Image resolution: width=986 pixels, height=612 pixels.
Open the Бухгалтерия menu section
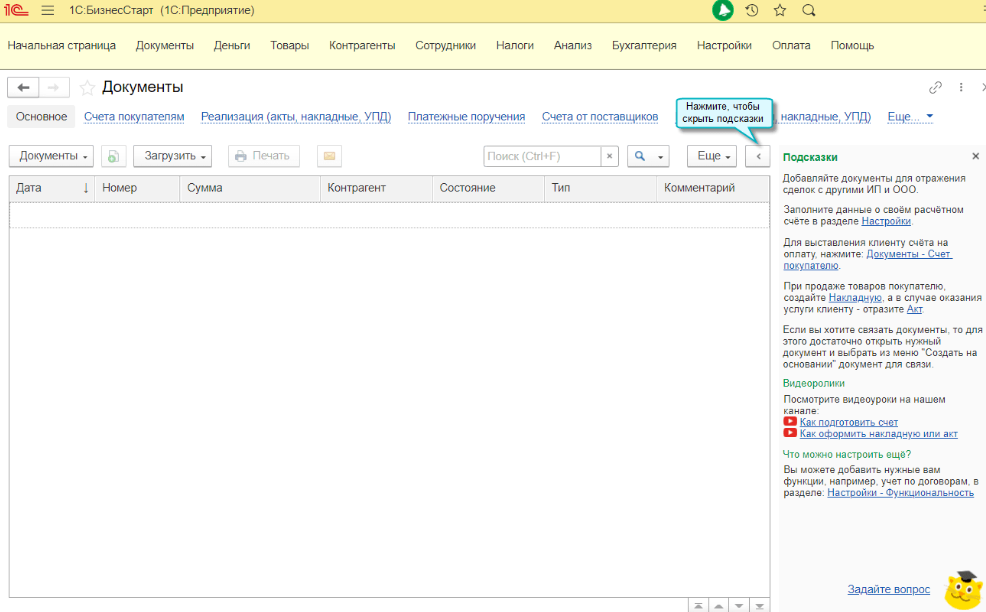click(x=644, y=45)
